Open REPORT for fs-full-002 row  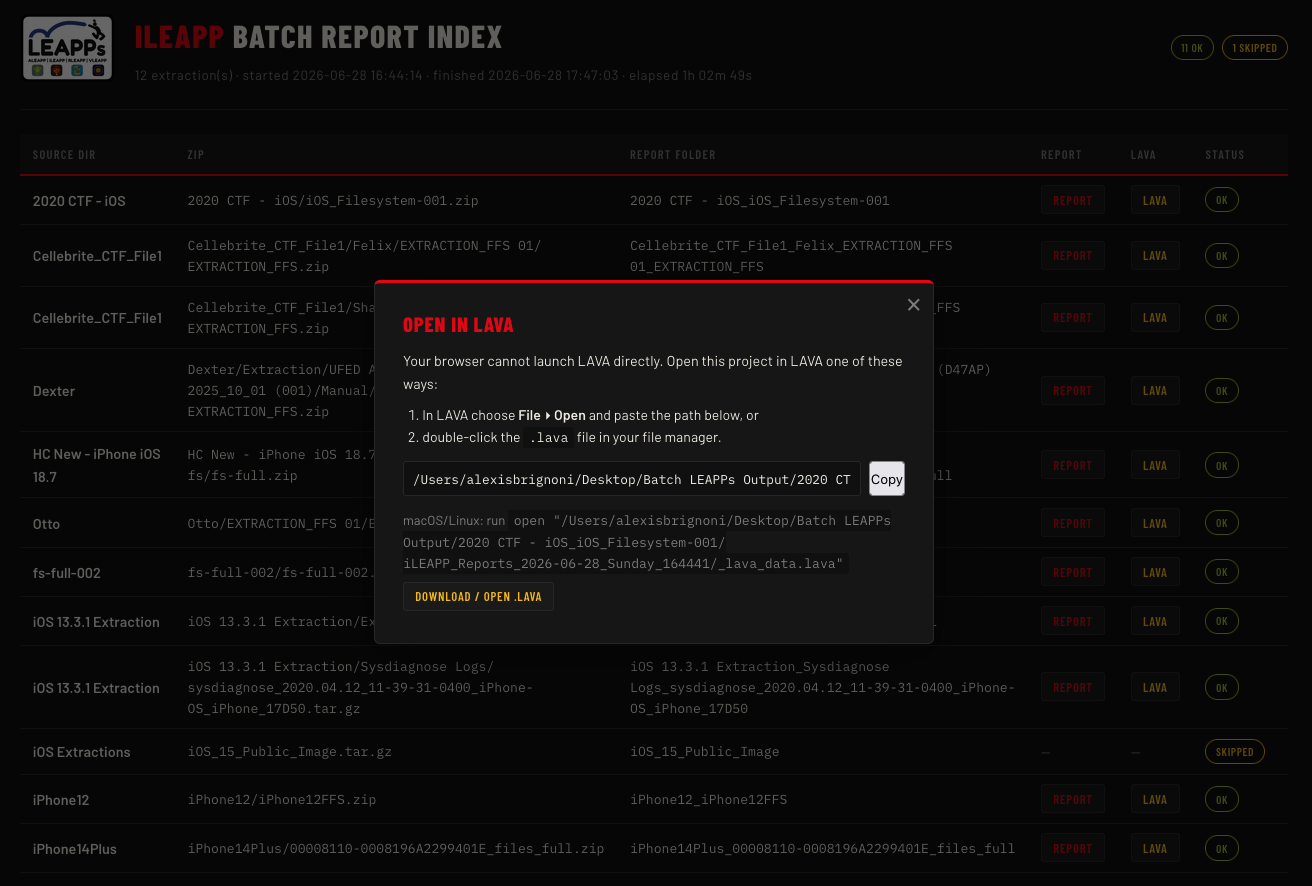[x=1072, y=572]
